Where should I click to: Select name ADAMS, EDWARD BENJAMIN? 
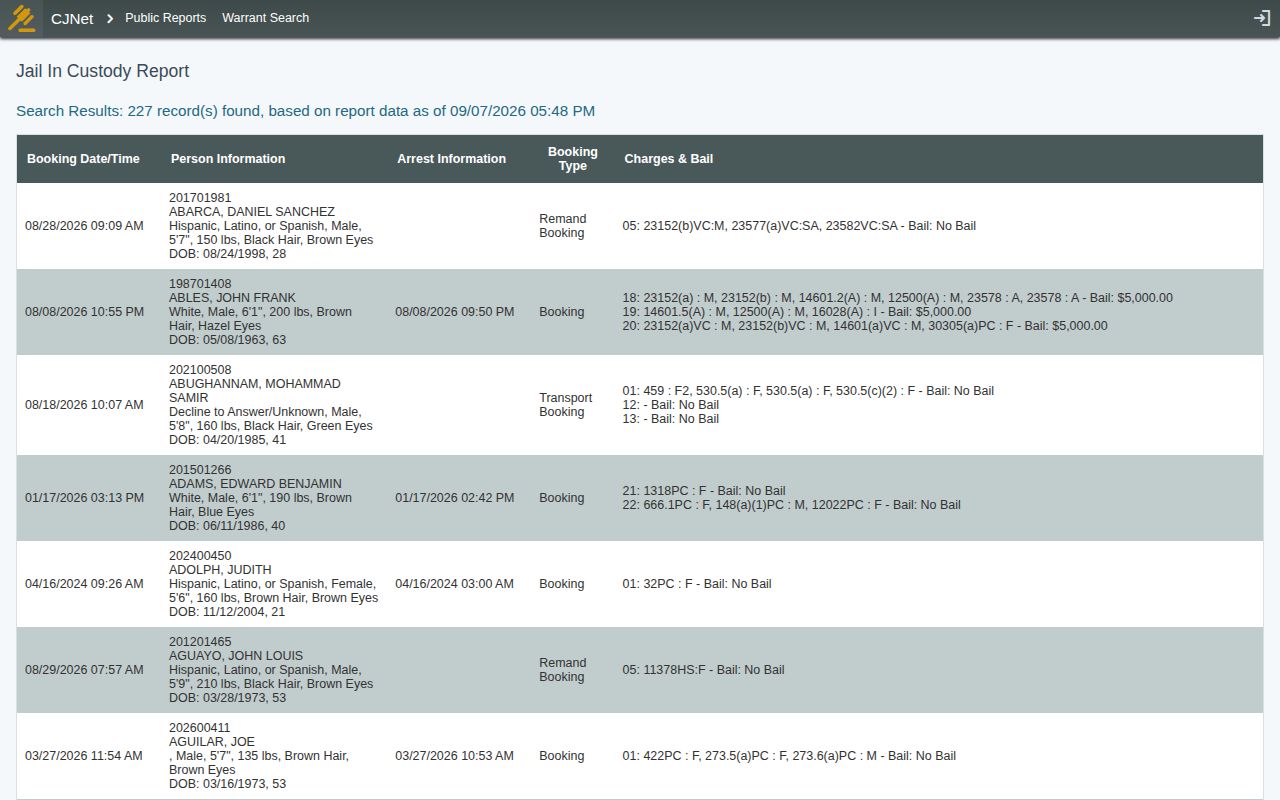(x=255, y=484)
